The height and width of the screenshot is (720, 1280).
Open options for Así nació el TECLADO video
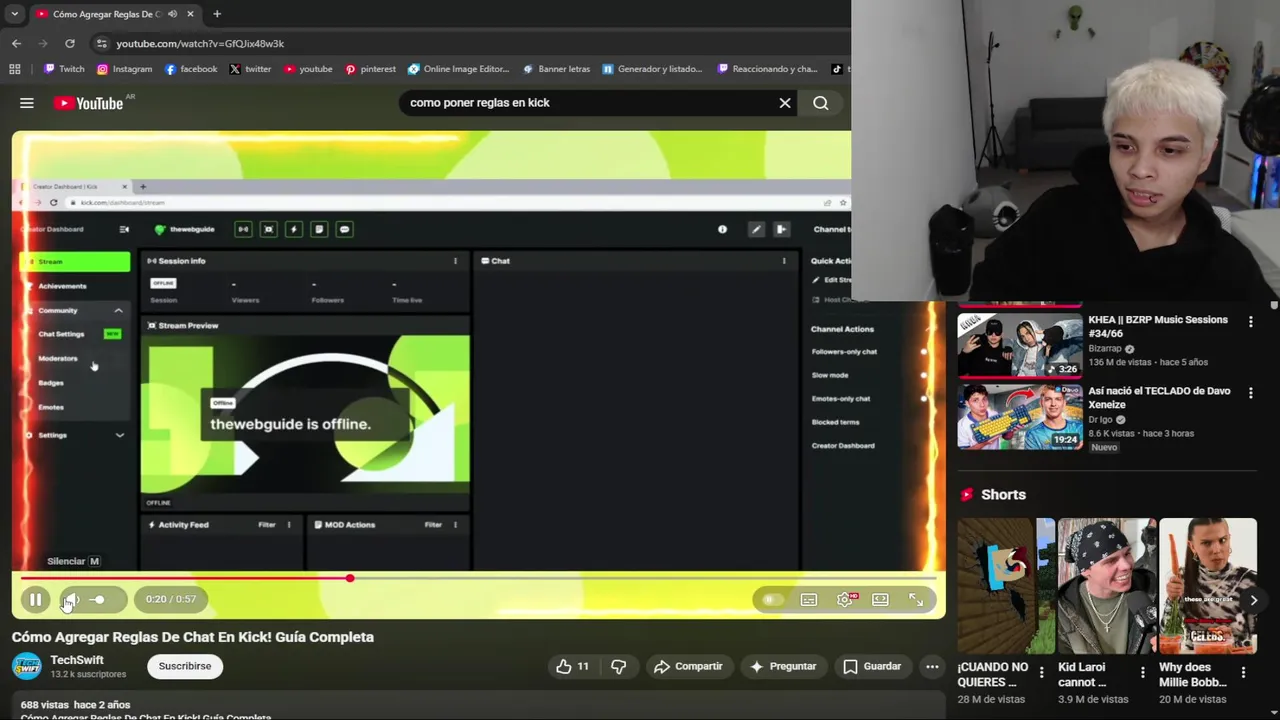1250,393
